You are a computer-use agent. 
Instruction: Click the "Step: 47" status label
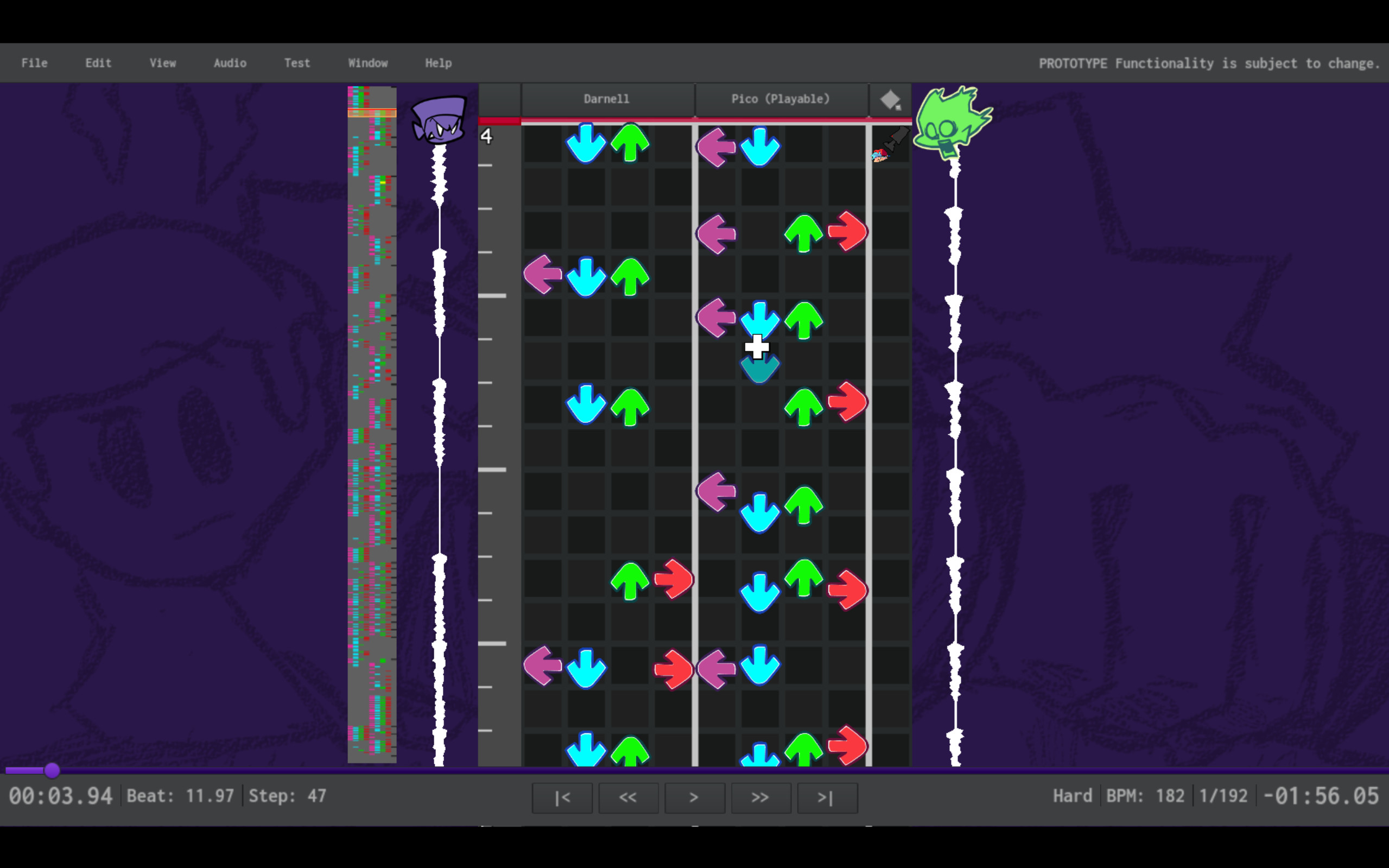pyautogui.click(x=288, y=796)
